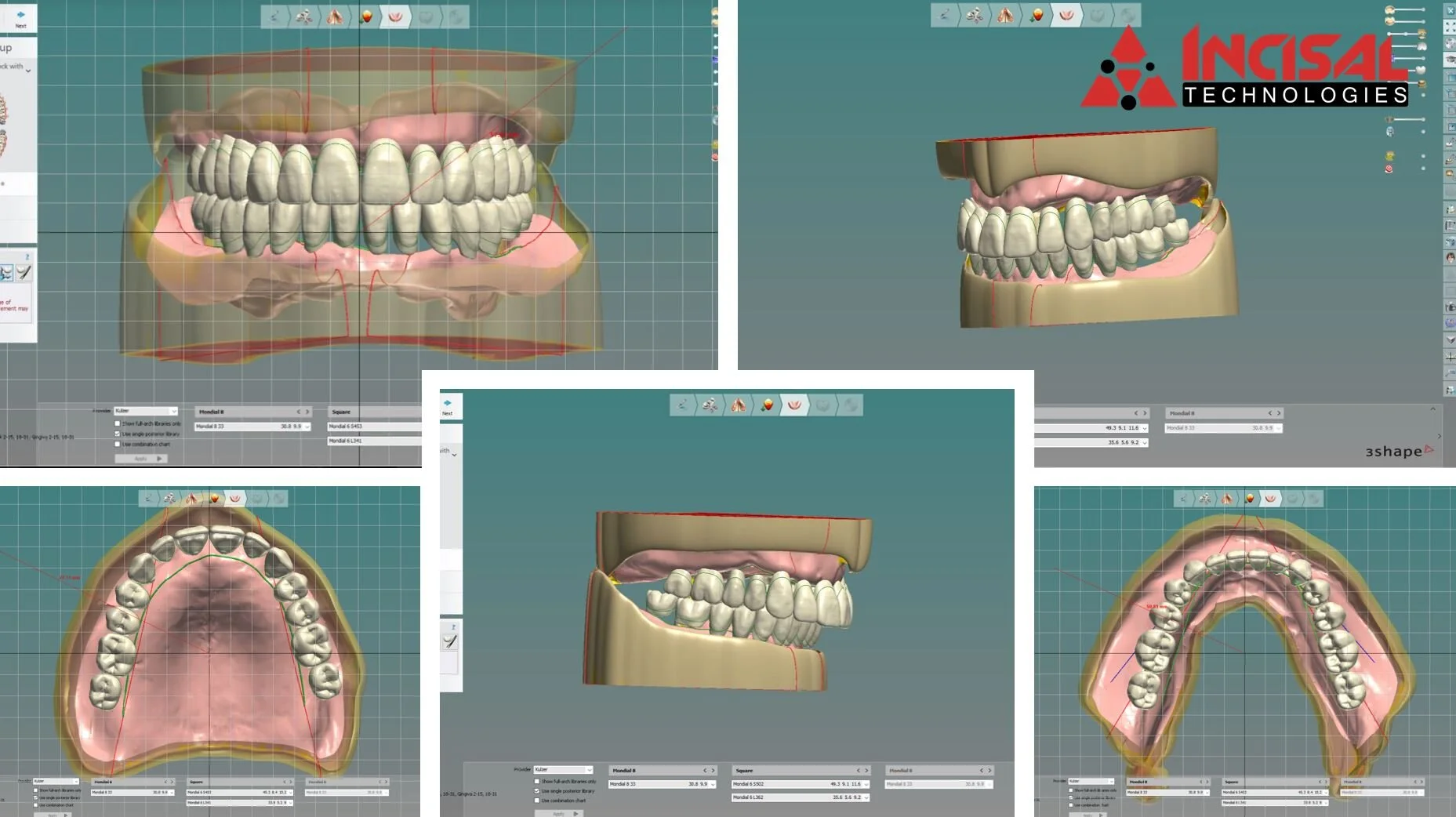This screenshot has height=817, width=1456.
Task: Select the teeth setup step icon in workflow bar
Action: pos(304,16)
